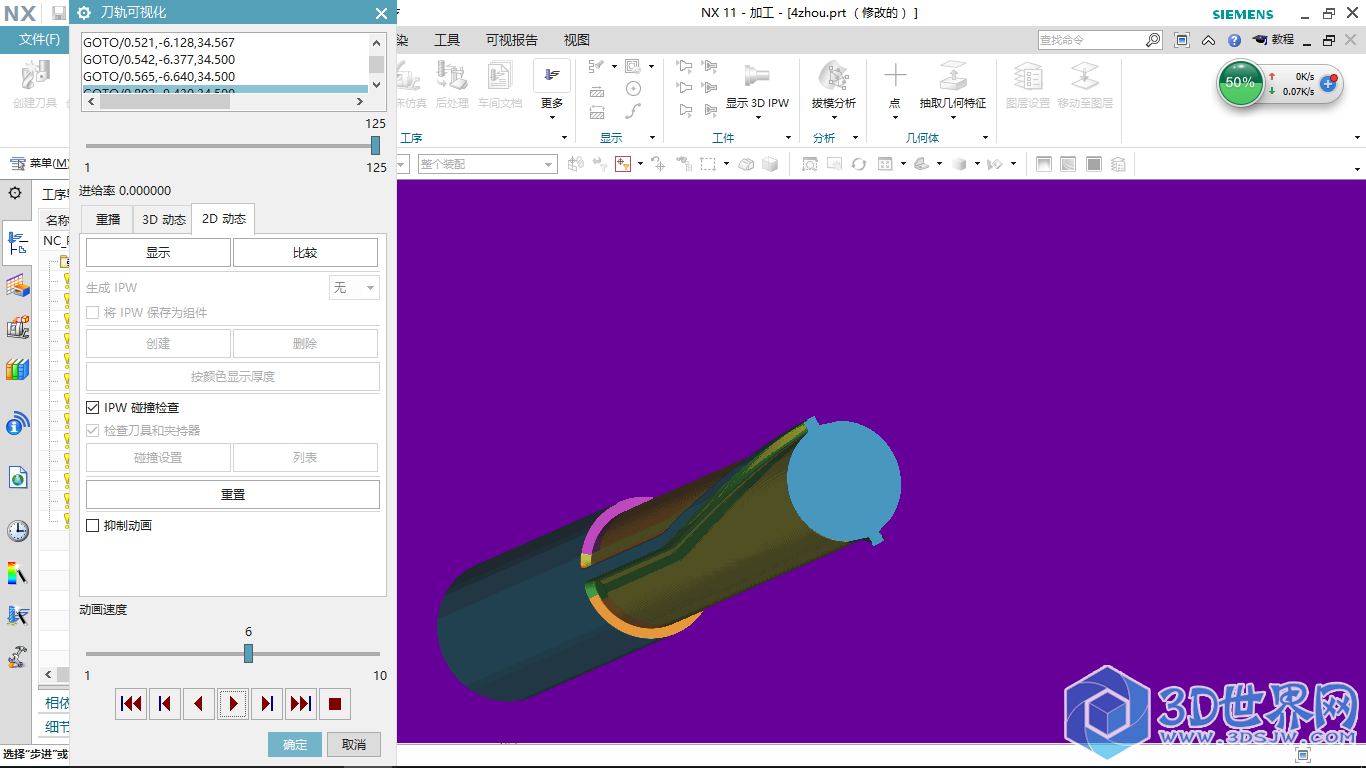Viewport: 1366px width, 768px height.
Task: Expand the 显示 3D IPW dropdown arrow
Action: pos(757,118)
